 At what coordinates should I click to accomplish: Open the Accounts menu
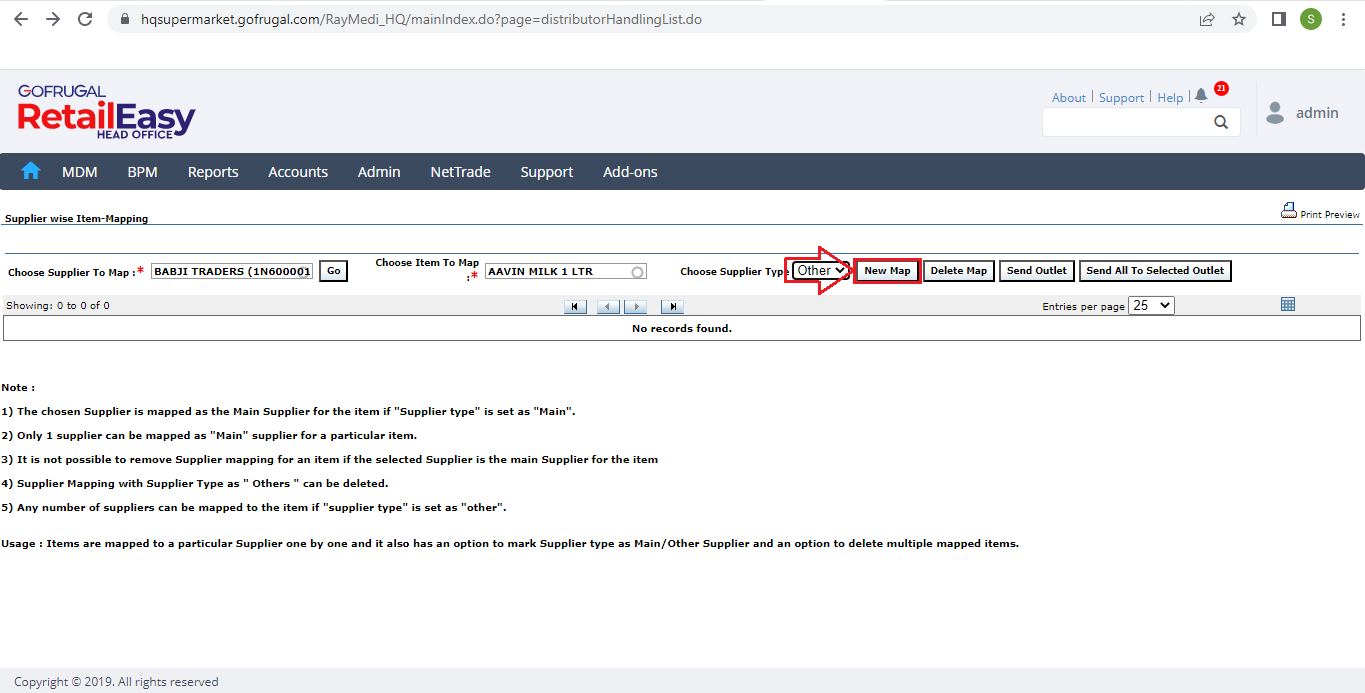click(x=298, y=172)
